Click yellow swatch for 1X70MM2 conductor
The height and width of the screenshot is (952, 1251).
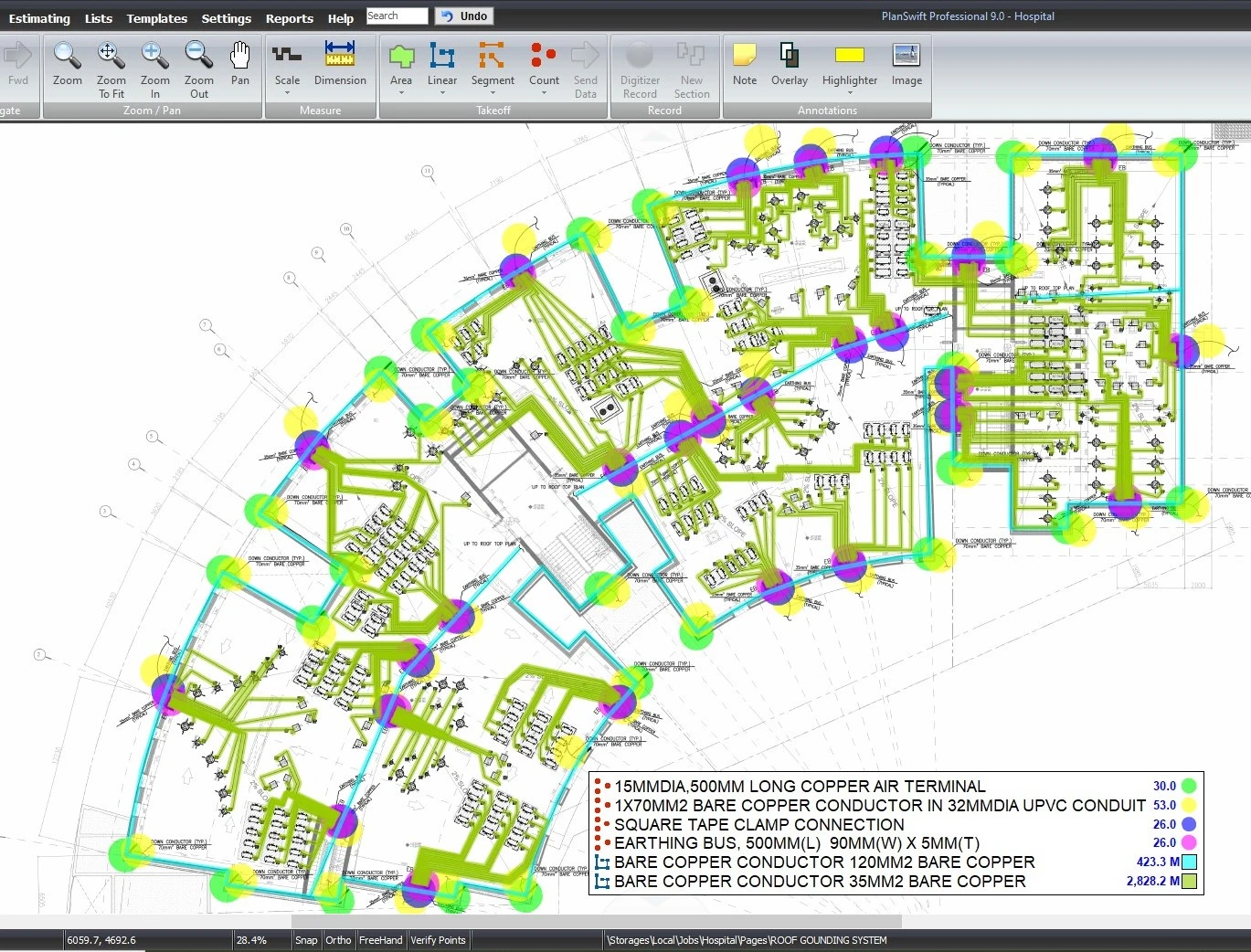[x=1189, y=805]
